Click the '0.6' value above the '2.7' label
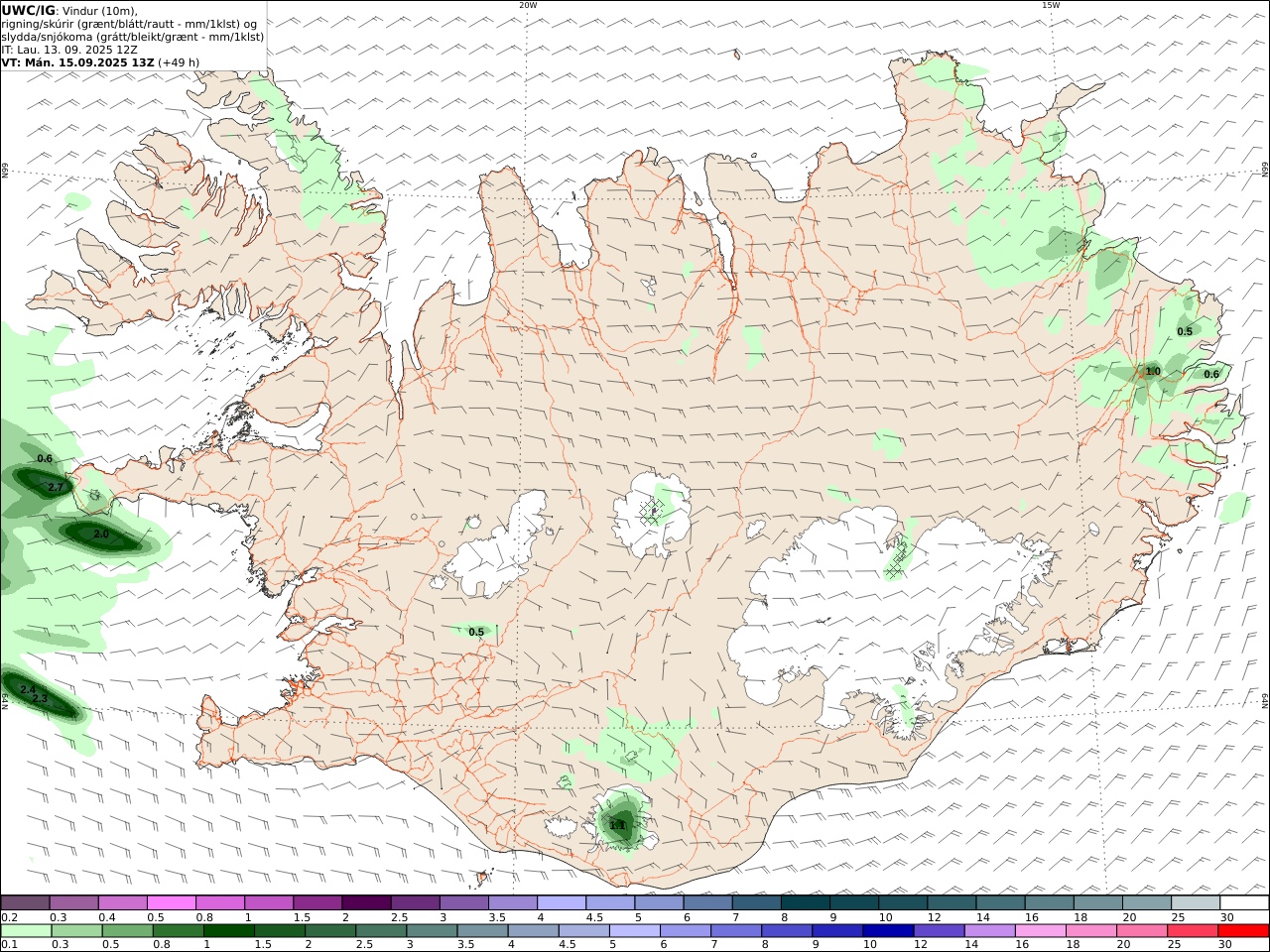Screen dimensions: 1270x952 (45, 458)
